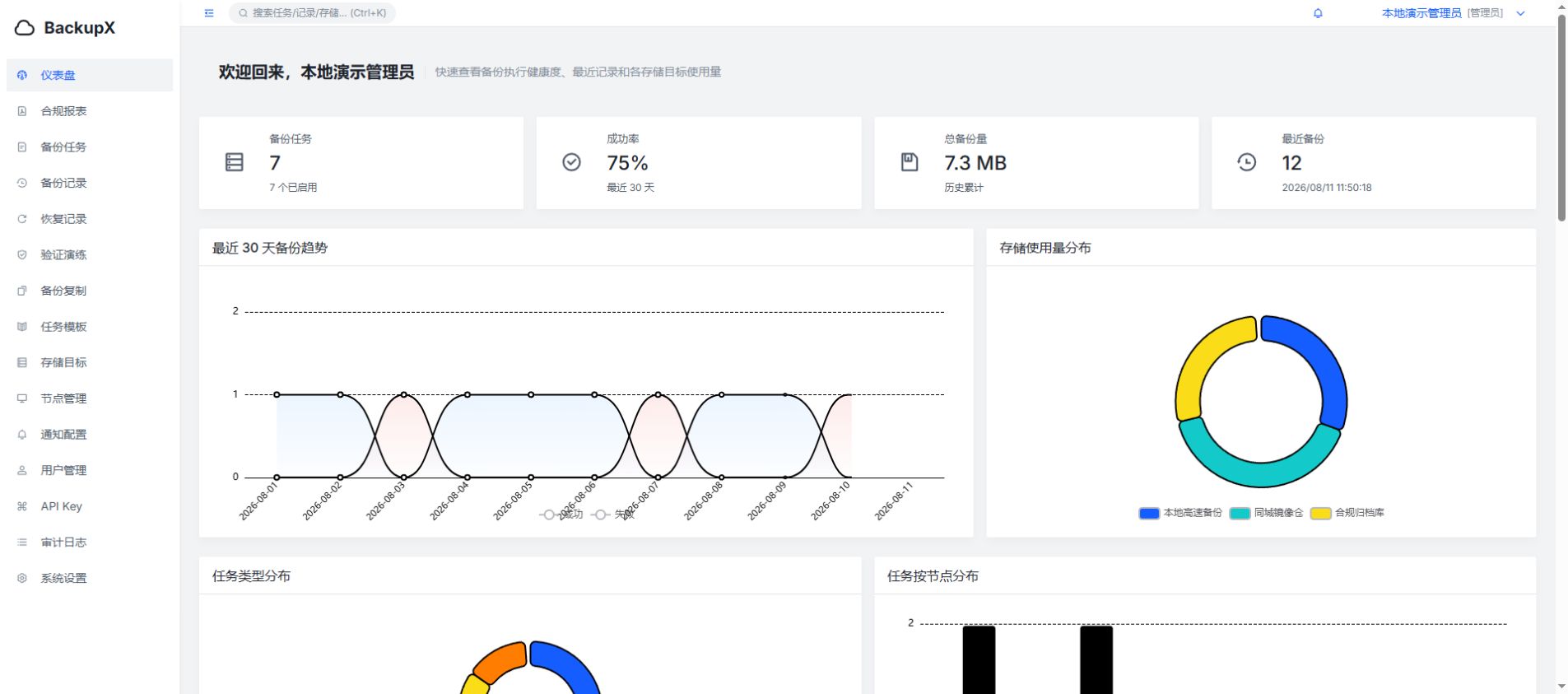Toggle 合规归档库 legend in storage chart
Viewport: 1568px width, 694px height.
pos(1347,513)
